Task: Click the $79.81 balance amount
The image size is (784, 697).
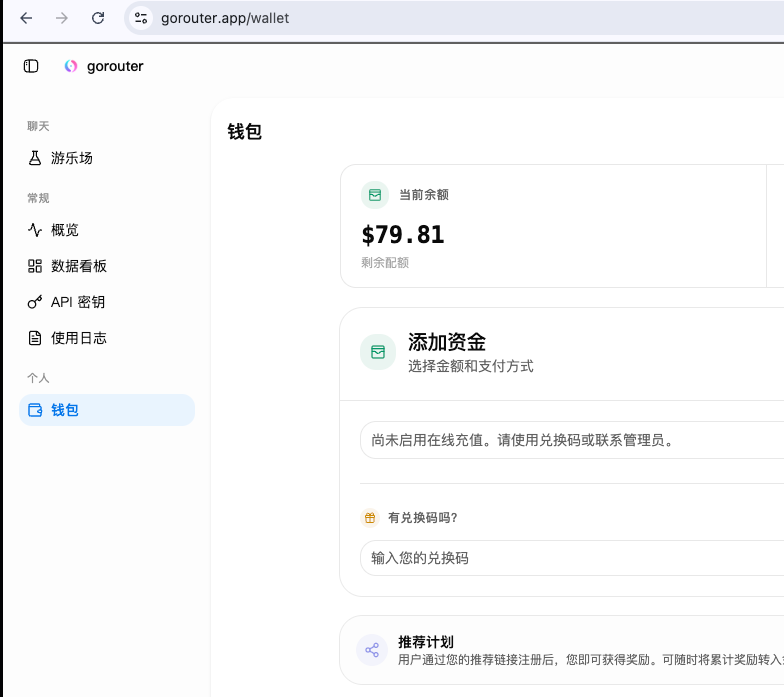Action: pos(403,234)
